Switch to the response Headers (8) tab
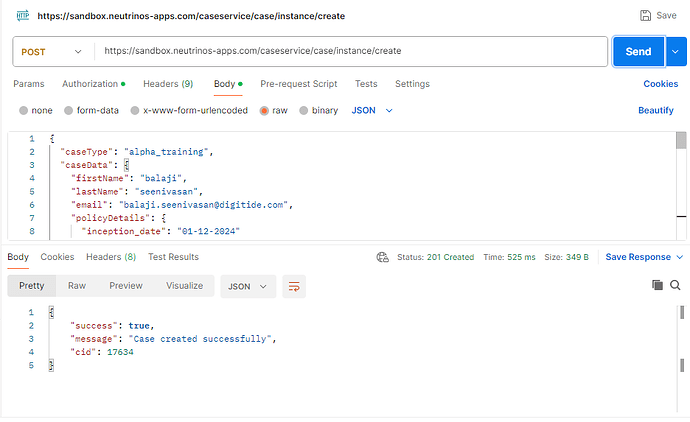690x422 pixels. (111, 257)
